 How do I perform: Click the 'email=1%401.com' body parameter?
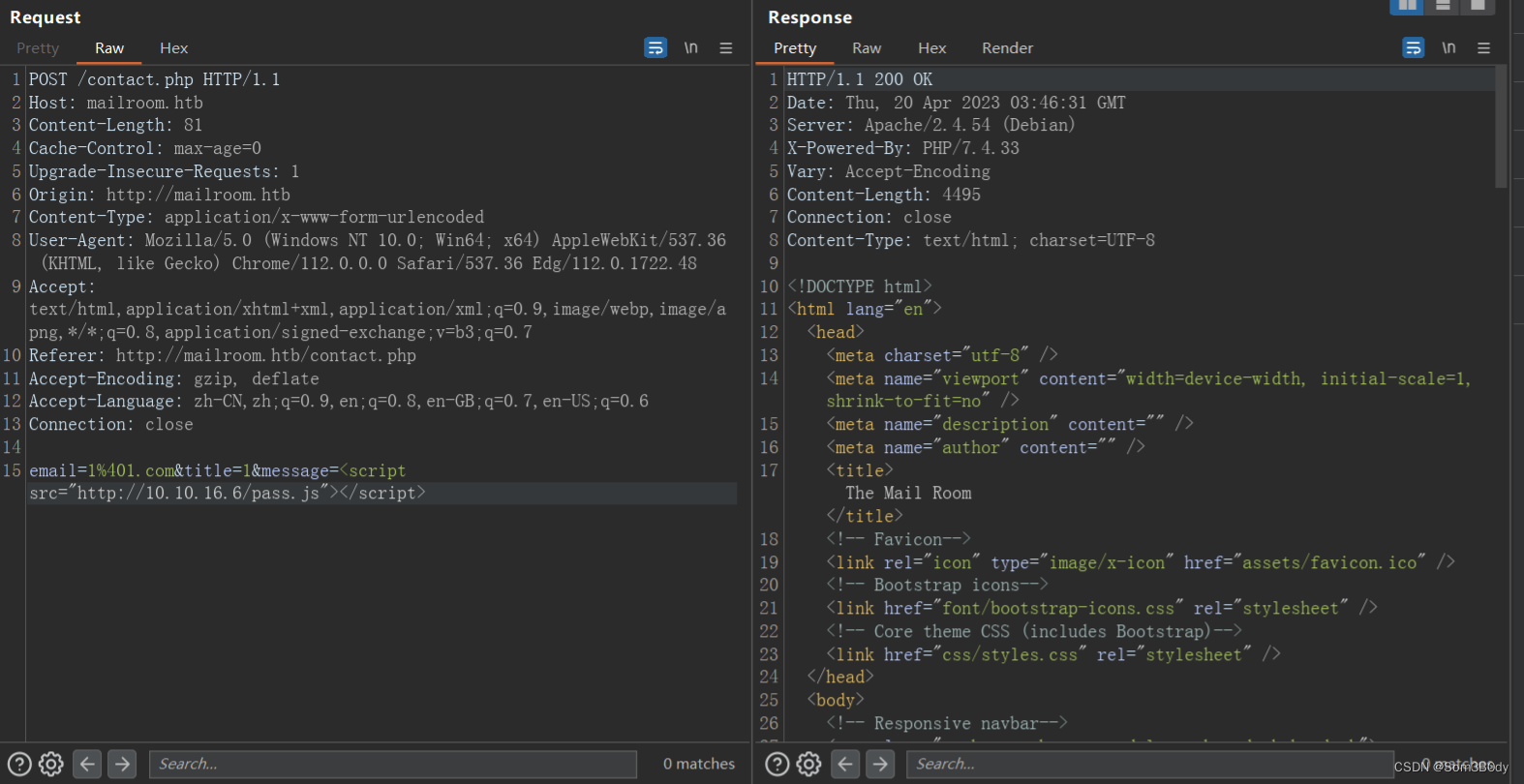tap(102, 470)
